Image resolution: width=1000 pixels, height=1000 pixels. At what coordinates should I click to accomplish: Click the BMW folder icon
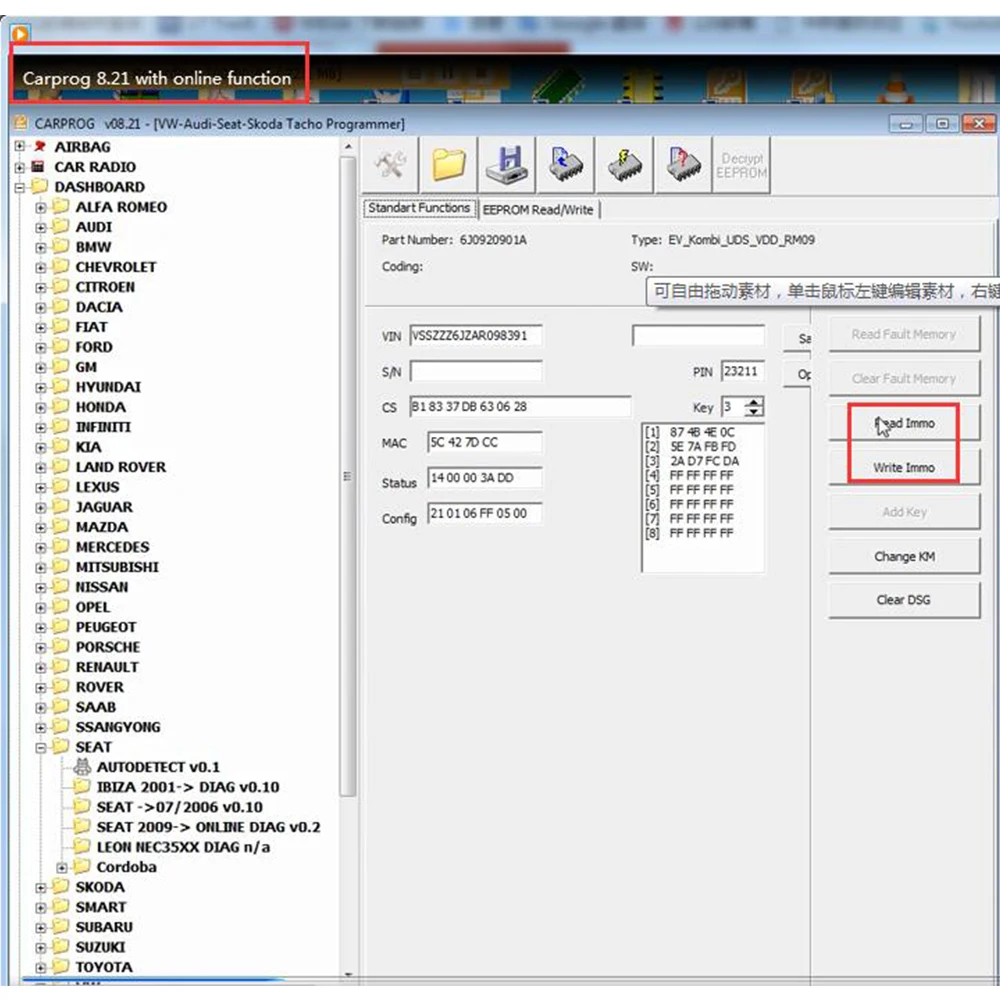[x=61, y=246]
